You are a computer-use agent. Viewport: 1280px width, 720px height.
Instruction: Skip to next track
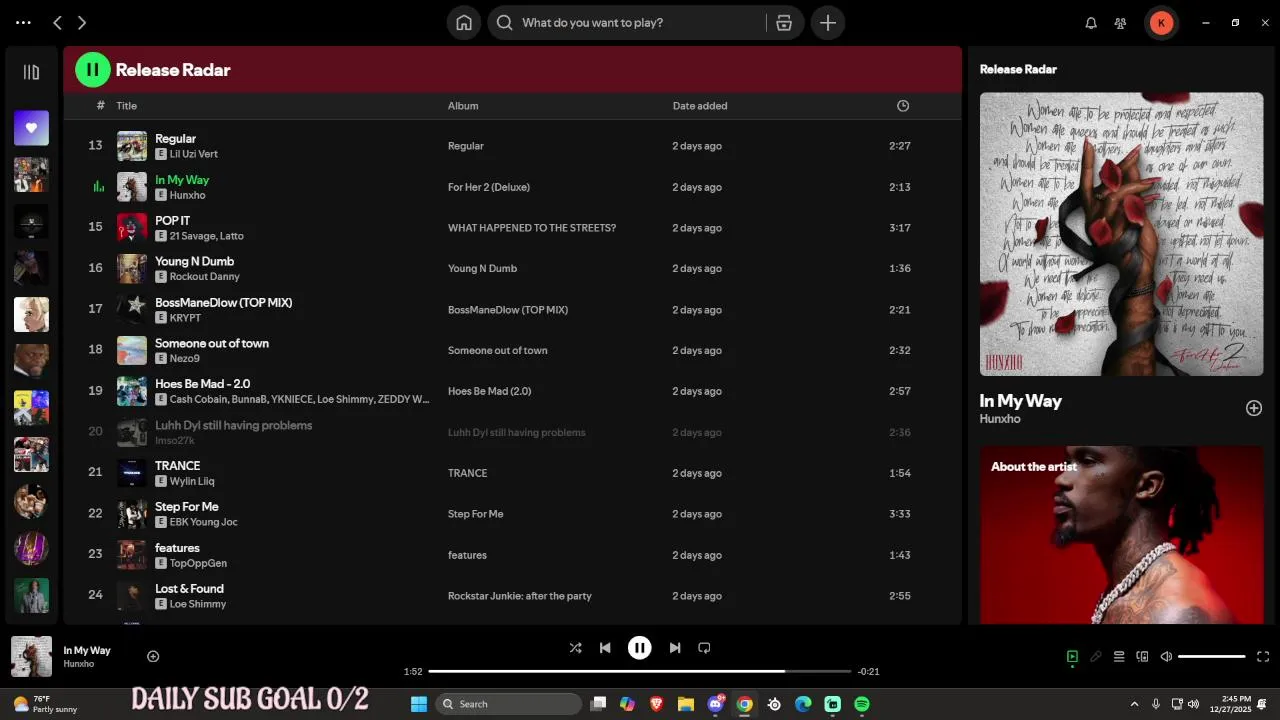point(675,648)
